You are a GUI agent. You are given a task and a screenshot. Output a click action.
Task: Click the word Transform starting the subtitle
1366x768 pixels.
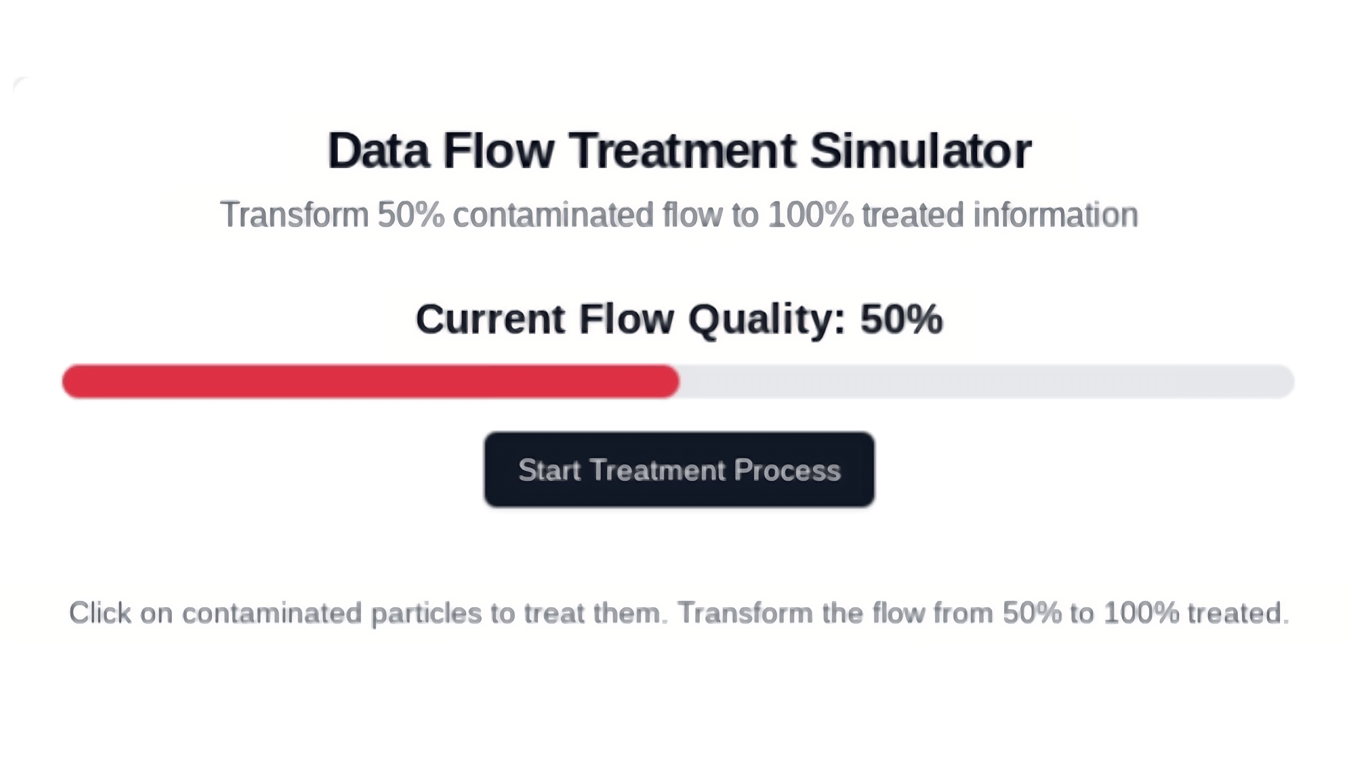click(x=294, y=215)
